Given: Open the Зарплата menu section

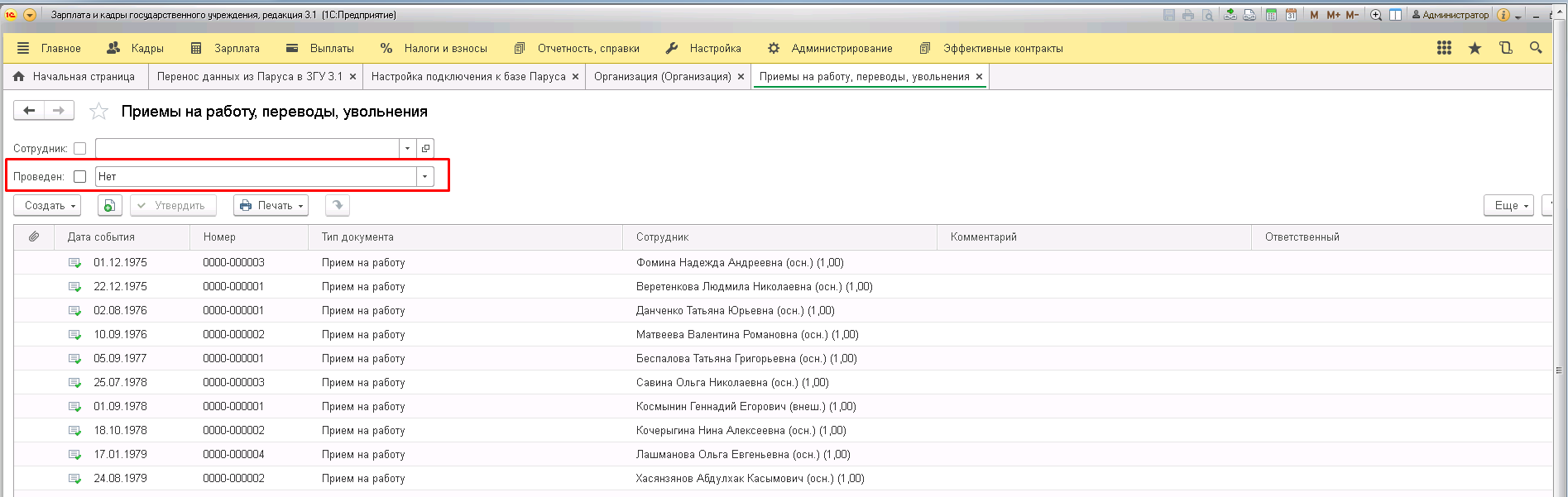Looking at the screenshot, I should point(225,48).
